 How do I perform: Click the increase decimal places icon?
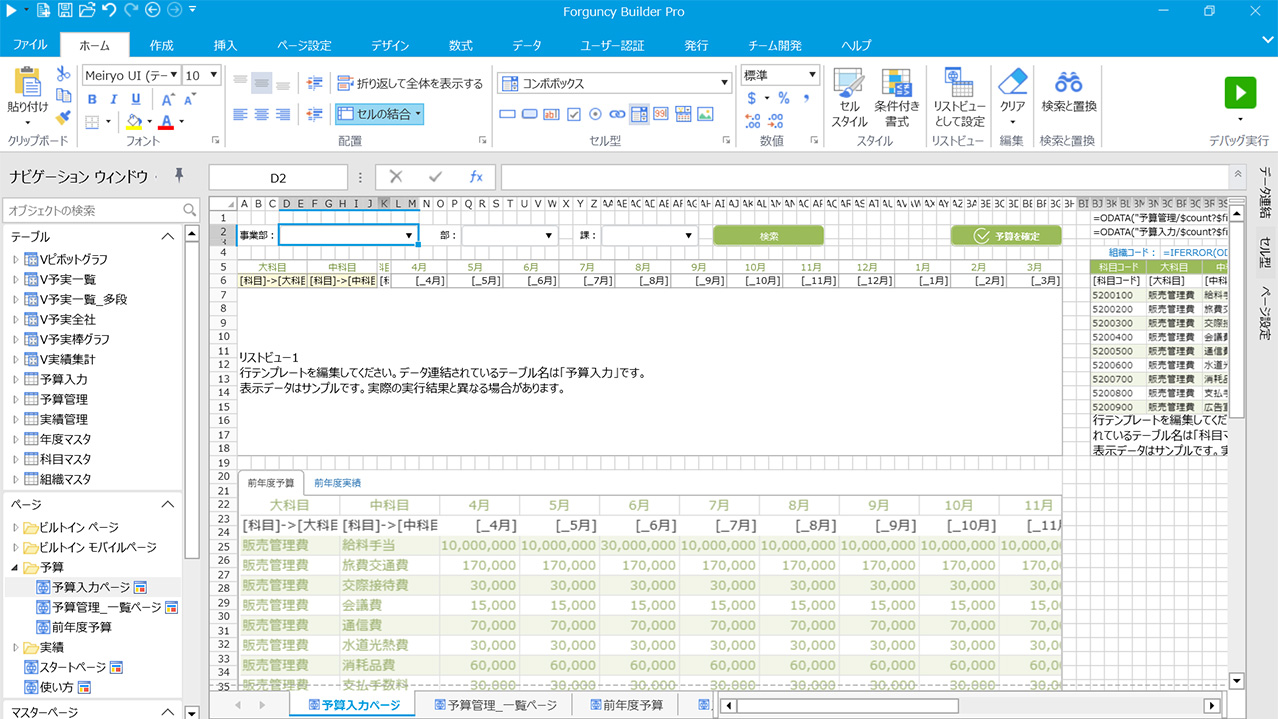click(753, 121)
